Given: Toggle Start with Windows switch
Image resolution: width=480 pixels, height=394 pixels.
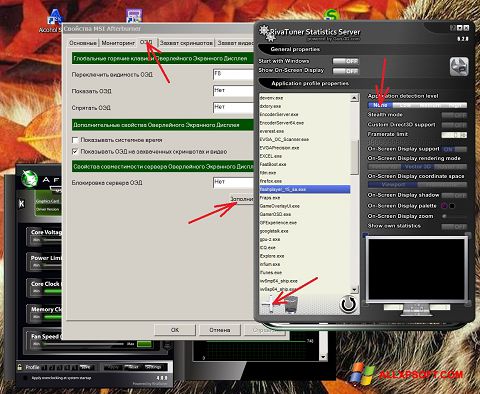Looking at the screenshot, I should pyautogui.click(x=346, y=61).
